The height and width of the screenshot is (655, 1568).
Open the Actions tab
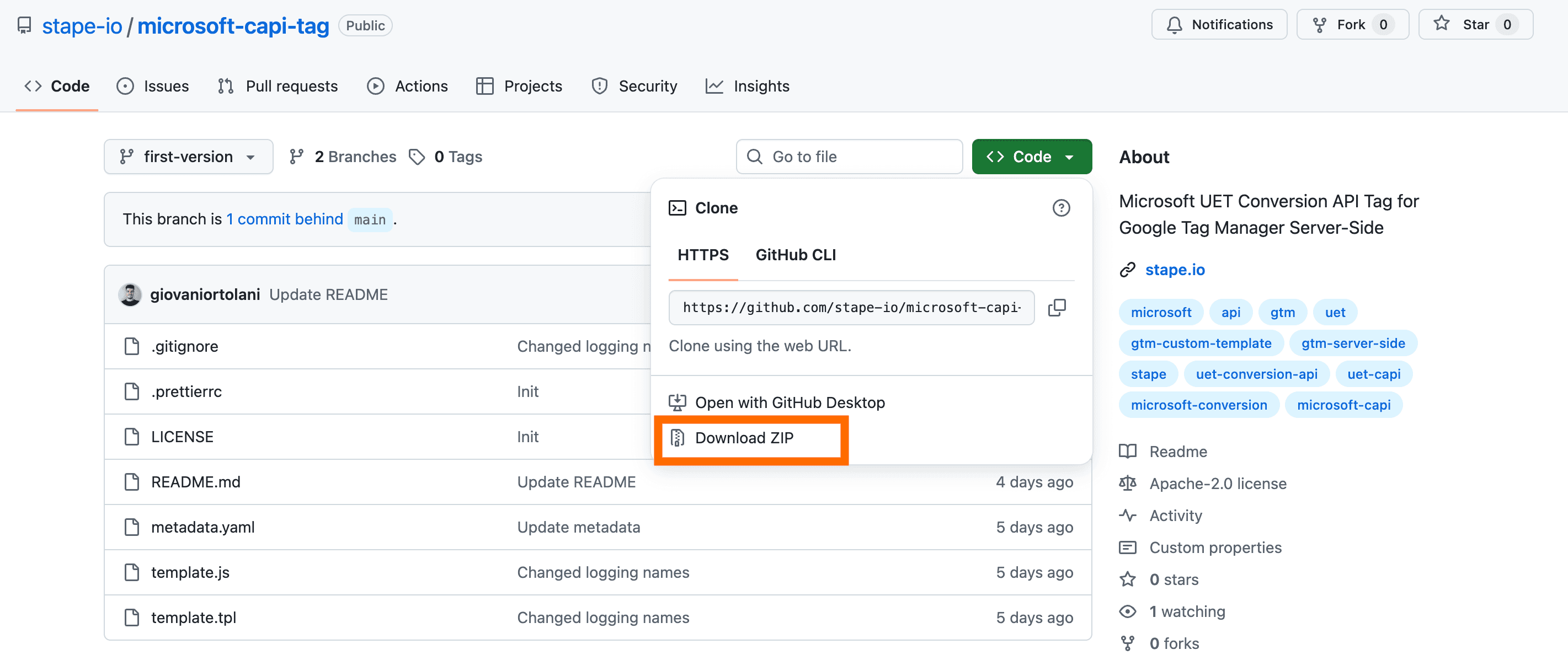(x=407, y=87)
